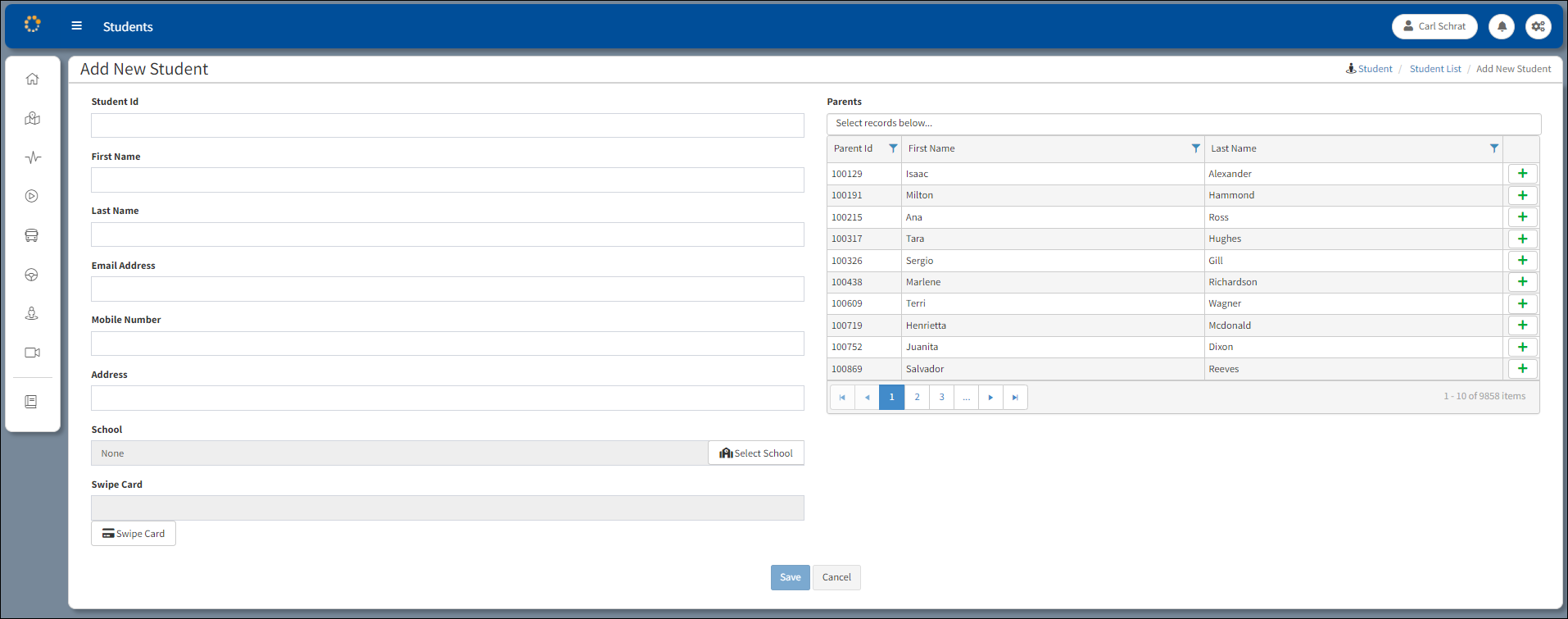This screenshot has height=619, width=1568.
Task: Select page 2 in the pager
Action: pyautogui.click(x=917, y=397)
